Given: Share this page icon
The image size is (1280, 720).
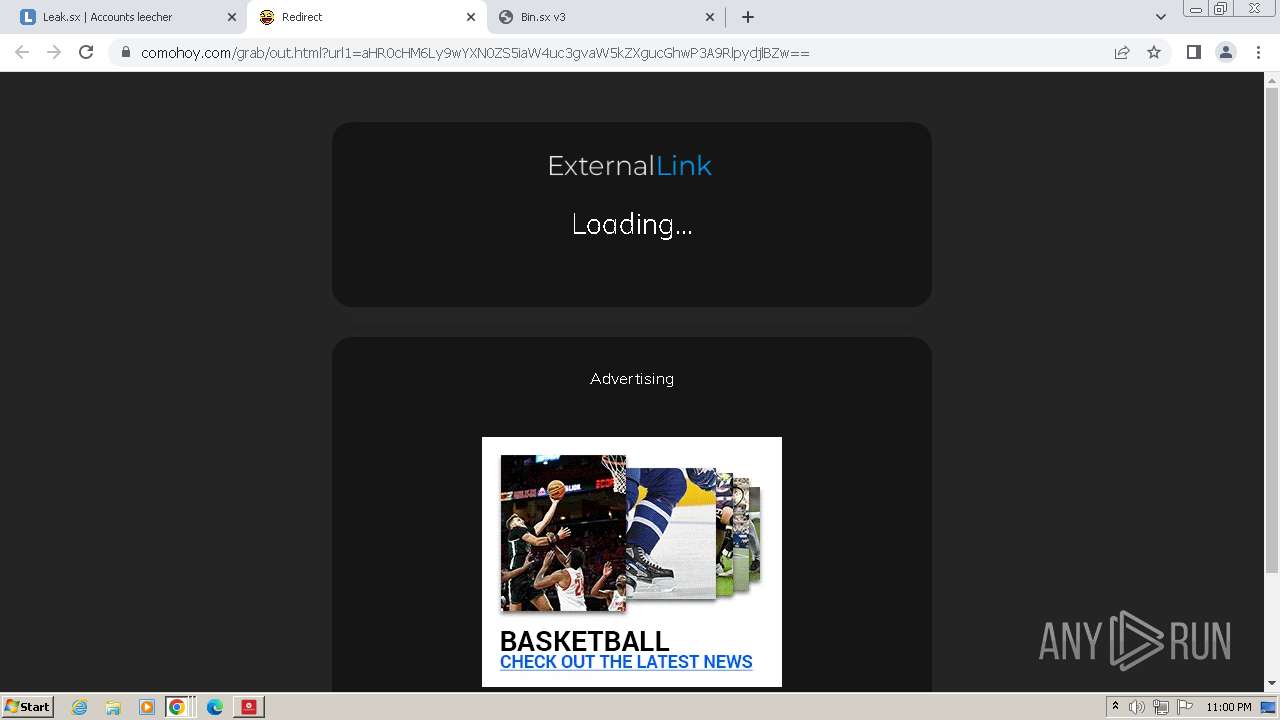Looking at the screenshot, I should point(1122,52).
